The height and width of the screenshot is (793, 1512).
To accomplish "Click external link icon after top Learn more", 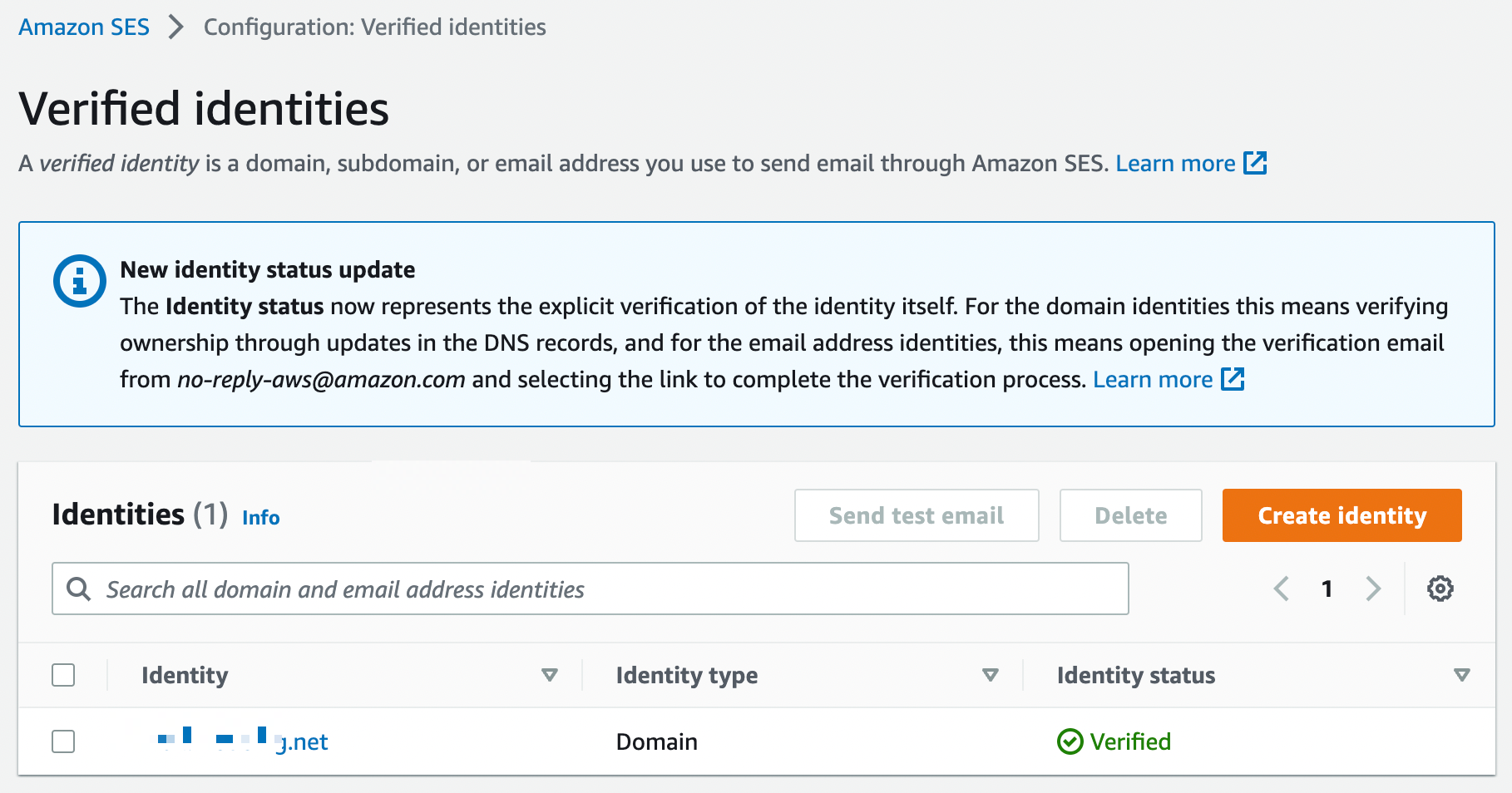I will (1255, 163).
